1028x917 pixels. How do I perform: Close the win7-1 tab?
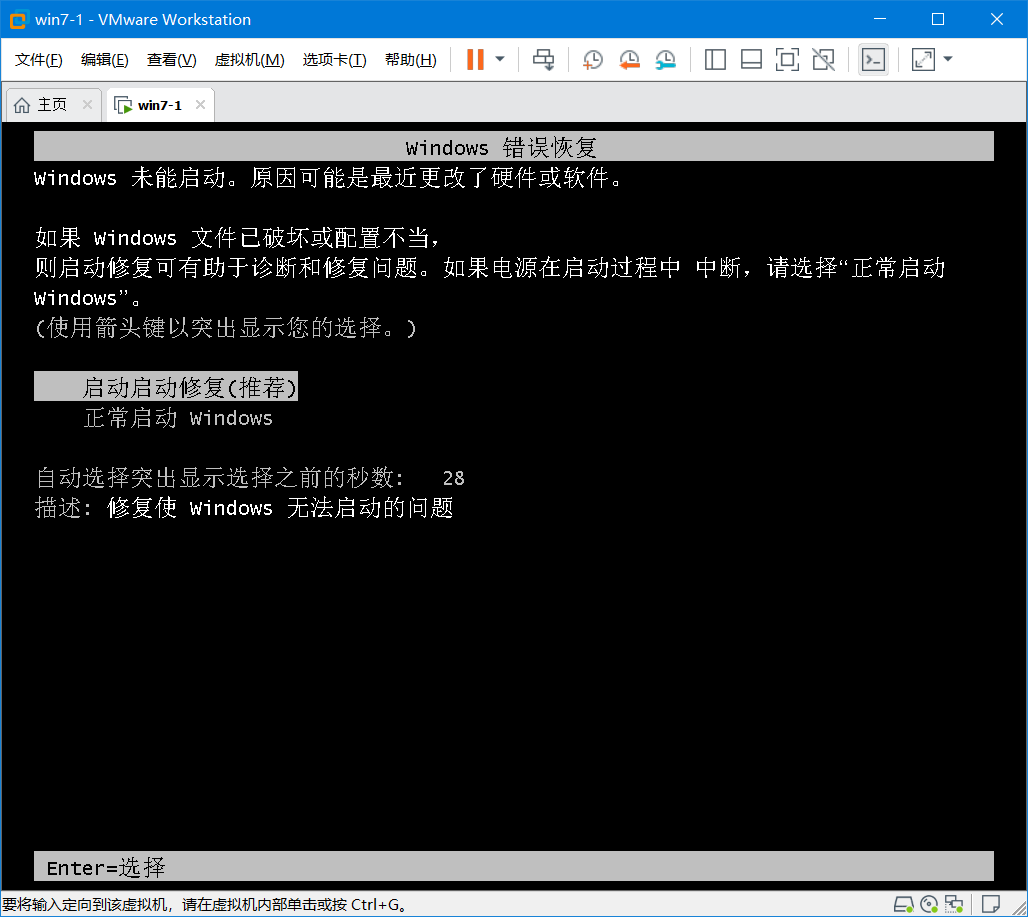(201, 105)
